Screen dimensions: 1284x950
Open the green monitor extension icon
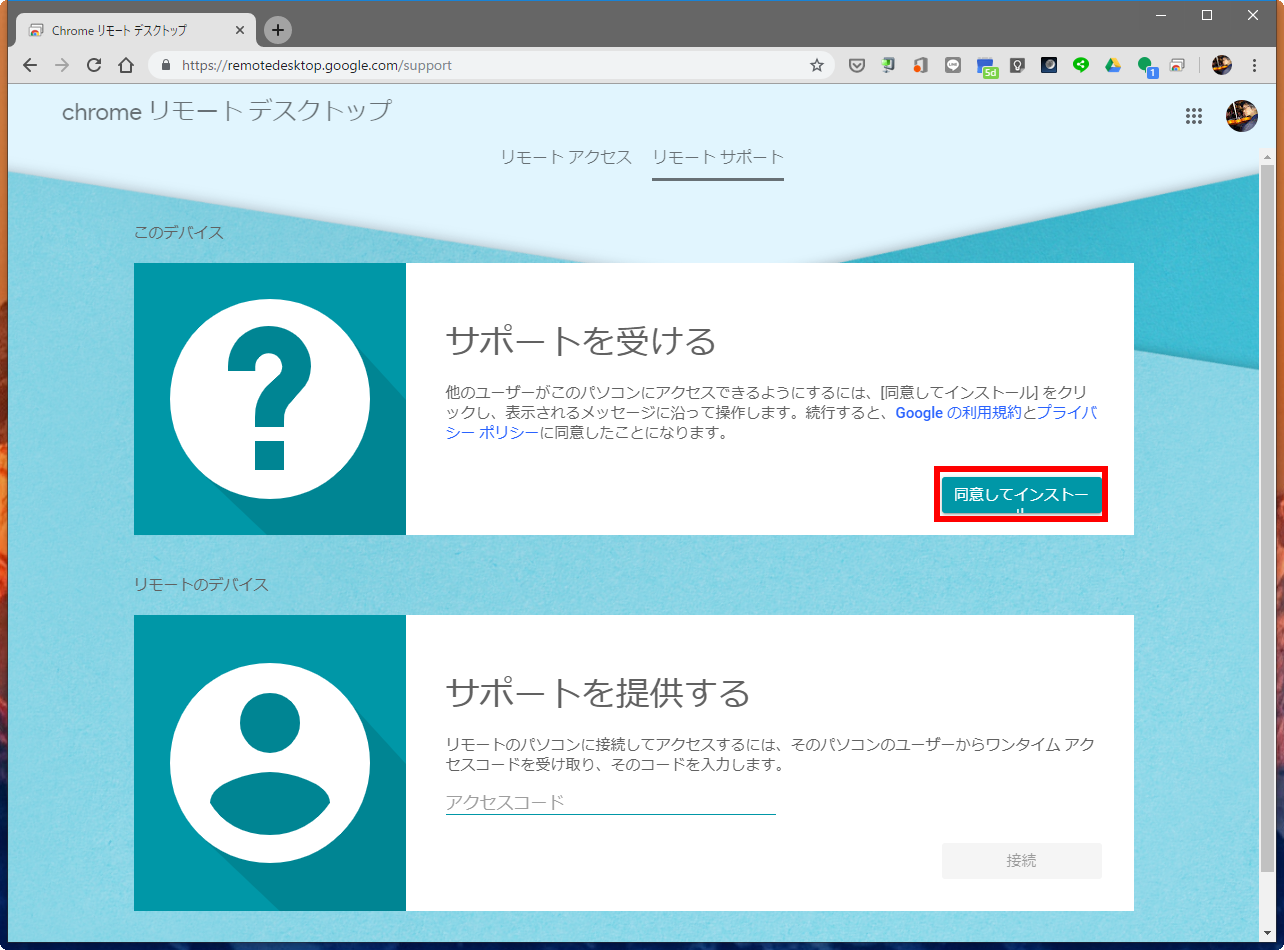coord(888,65)
